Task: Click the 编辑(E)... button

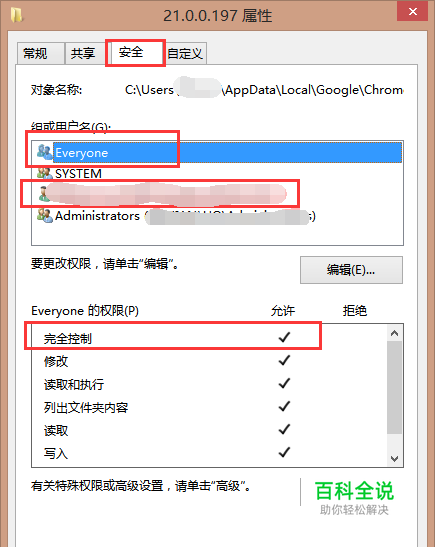Action: [x=351, y=270]
